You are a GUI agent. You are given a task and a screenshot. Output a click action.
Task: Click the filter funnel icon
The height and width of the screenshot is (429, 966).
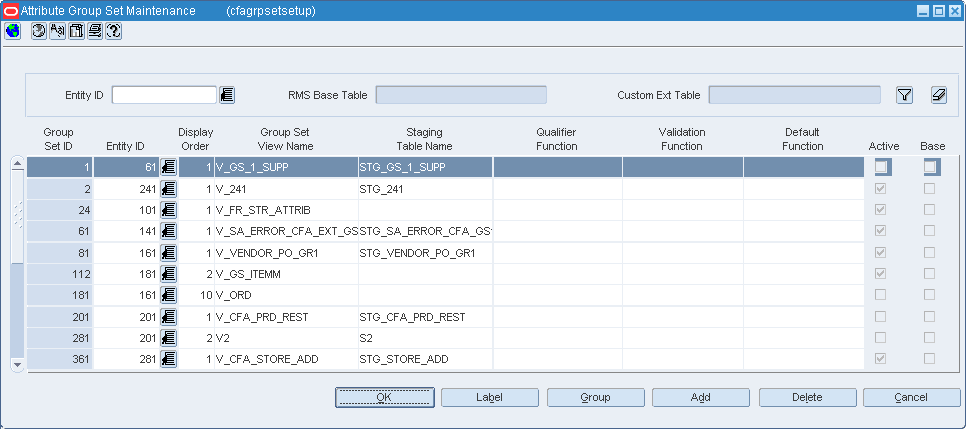pos(904,95)
